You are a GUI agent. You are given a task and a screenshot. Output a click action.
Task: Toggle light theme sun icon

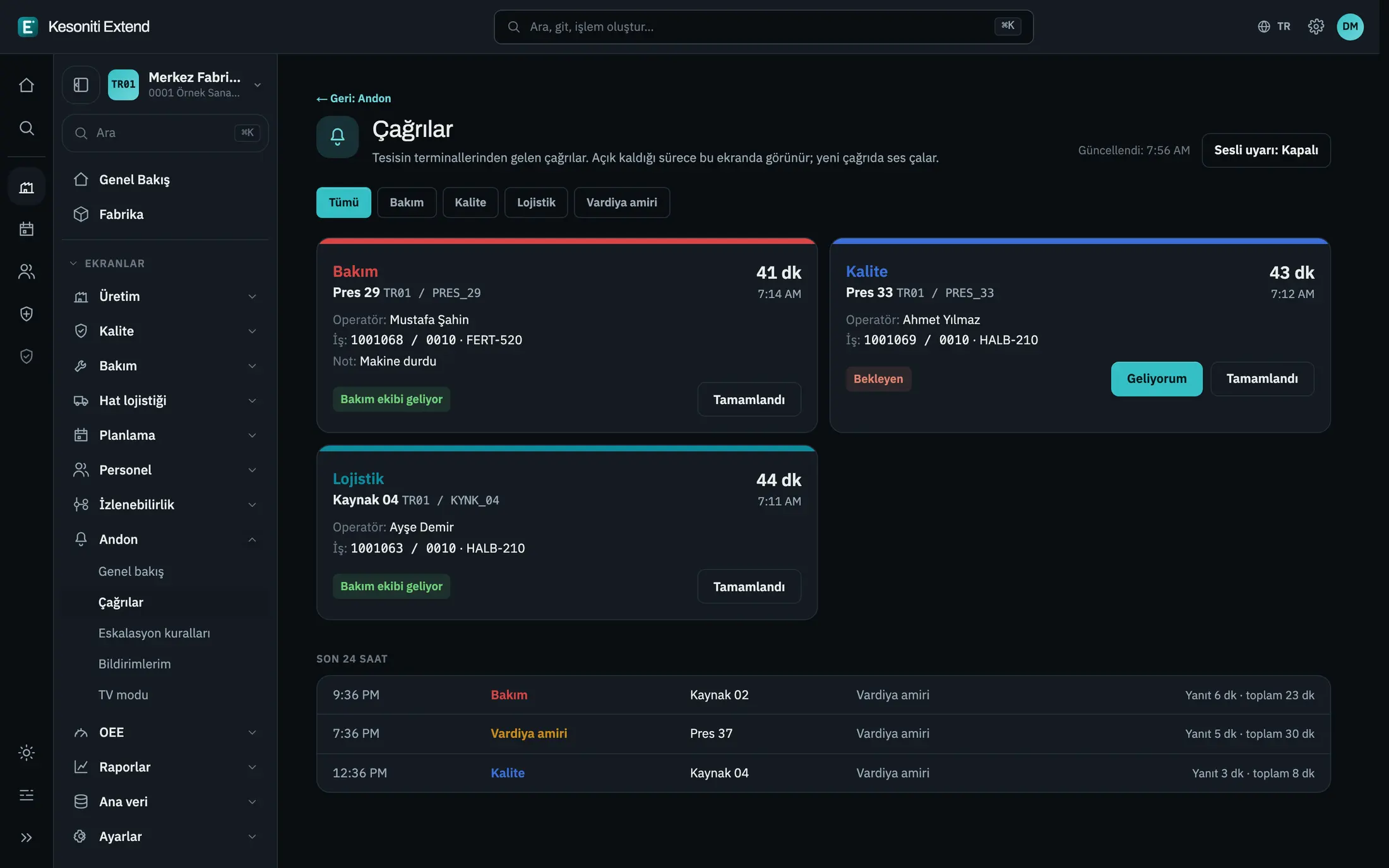pyautogui.click(x=27, y=752)
